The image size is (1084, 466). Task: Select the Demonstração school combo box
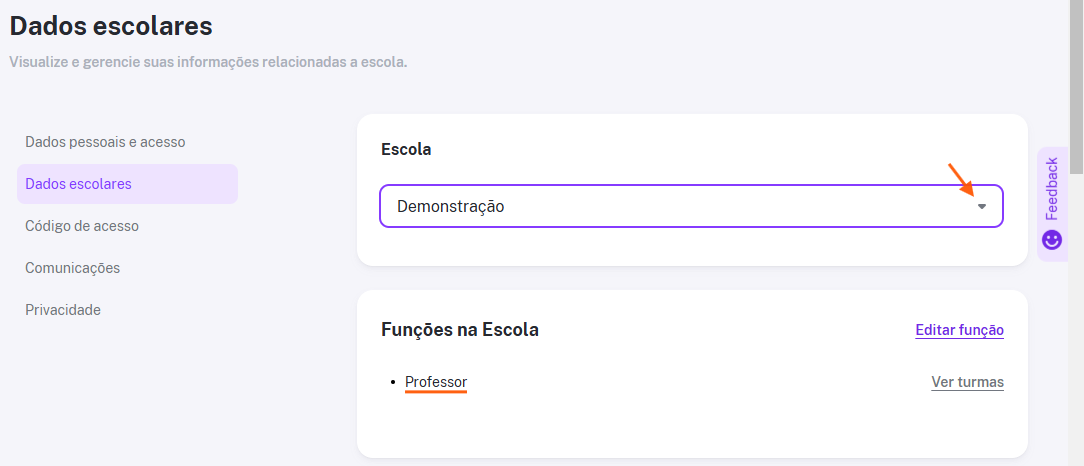691,206
